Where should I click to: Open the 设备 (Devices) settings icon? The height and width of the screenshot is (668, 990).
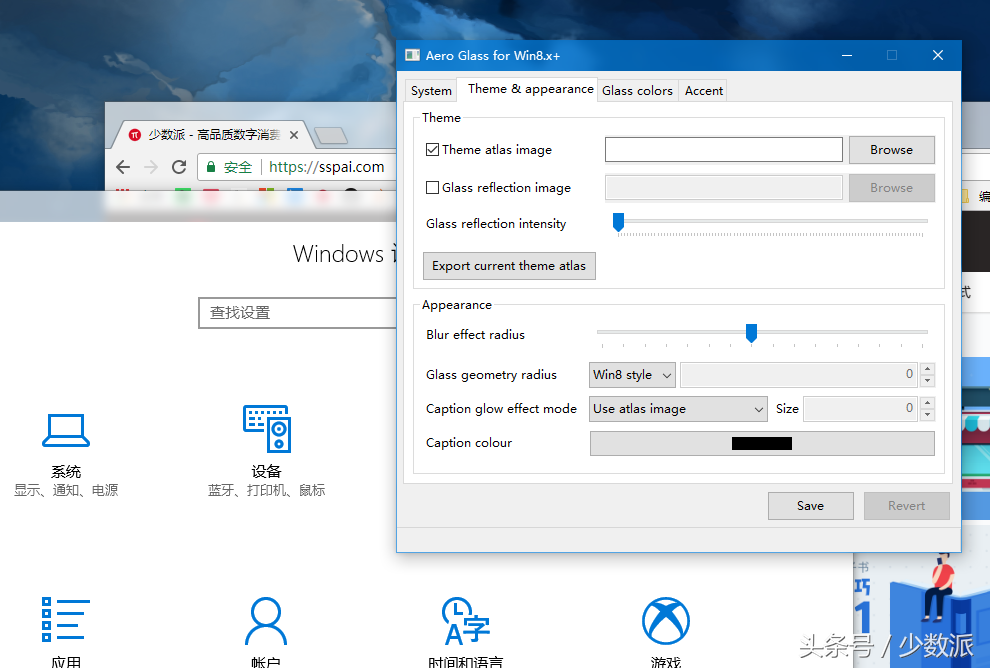(266, 430)
